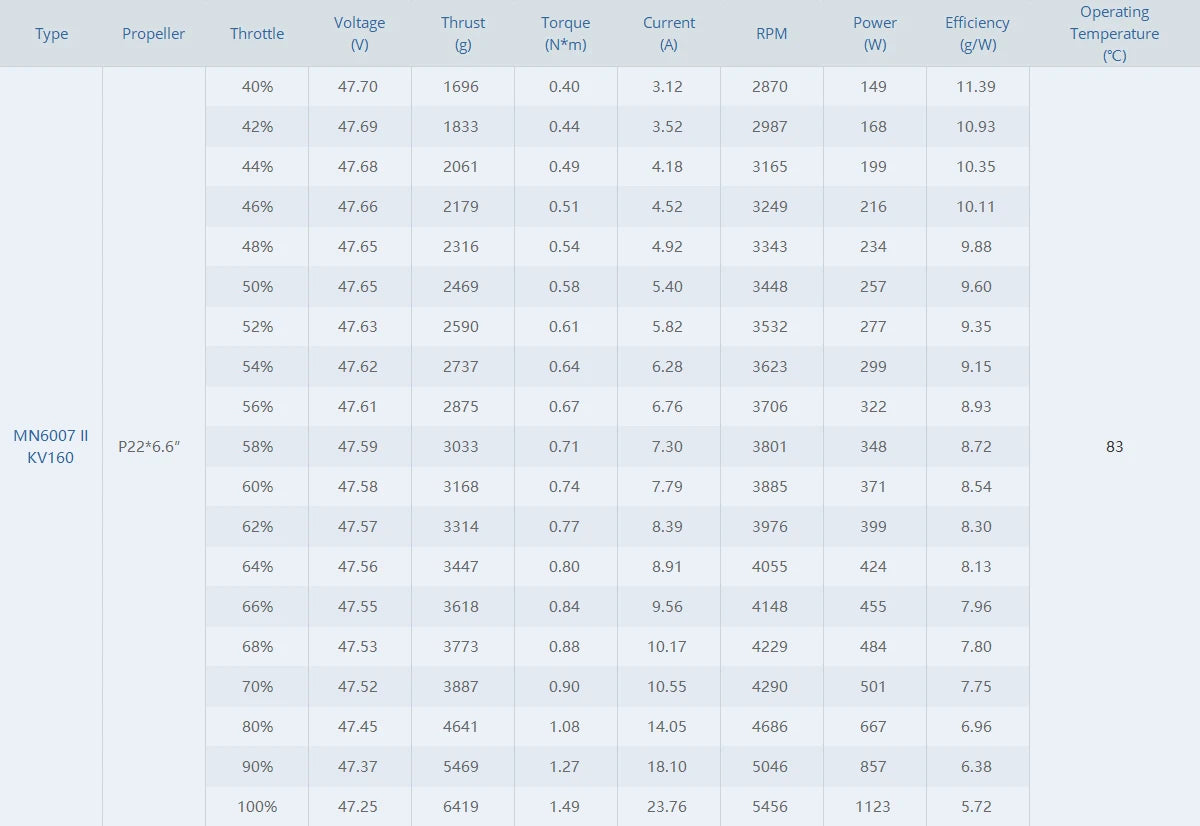
Task: Click thrust value 6419
Action: (460, 806)
